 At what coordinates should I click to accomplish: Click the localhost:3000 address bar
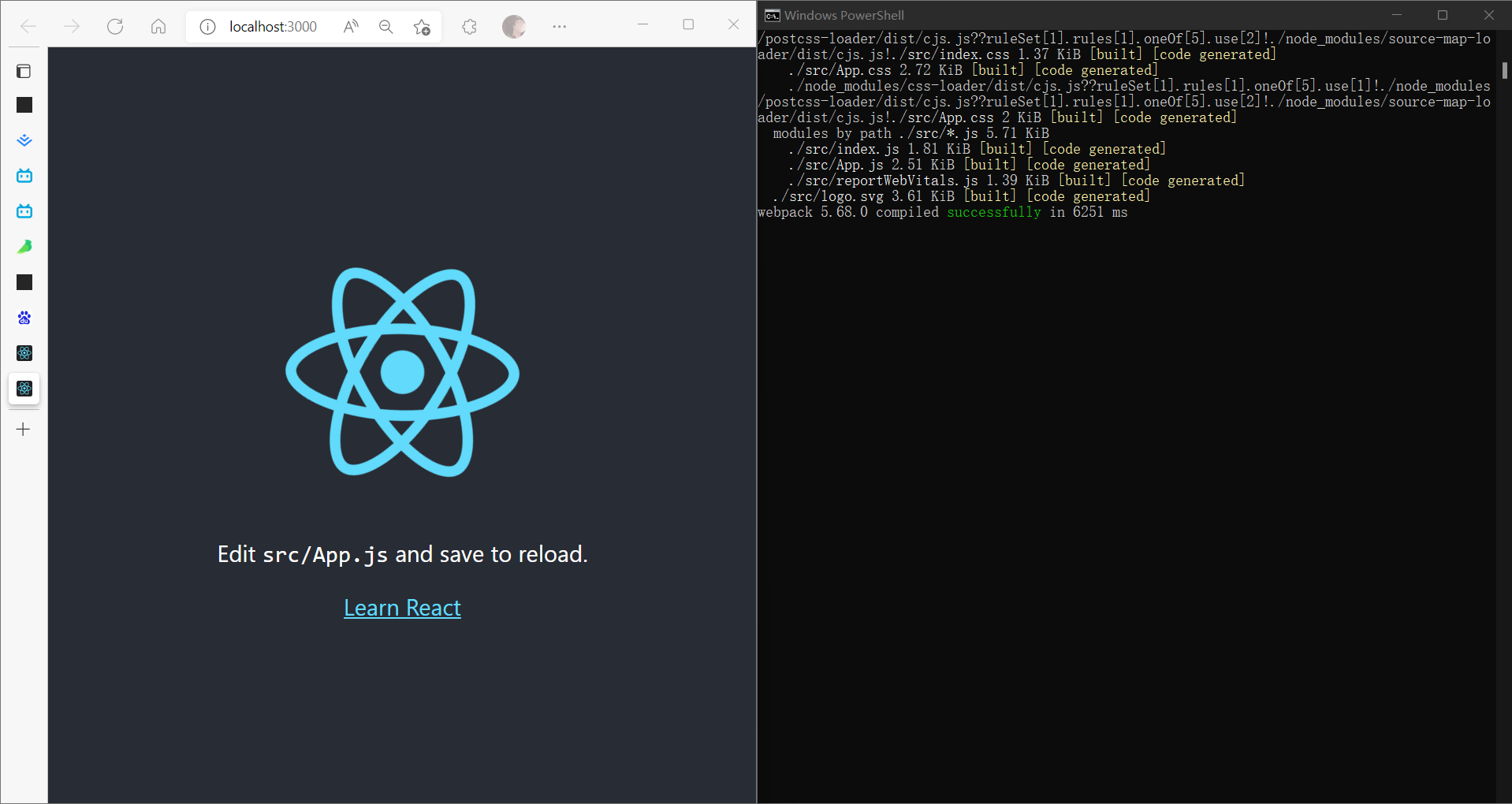click(x=273, y=27)
